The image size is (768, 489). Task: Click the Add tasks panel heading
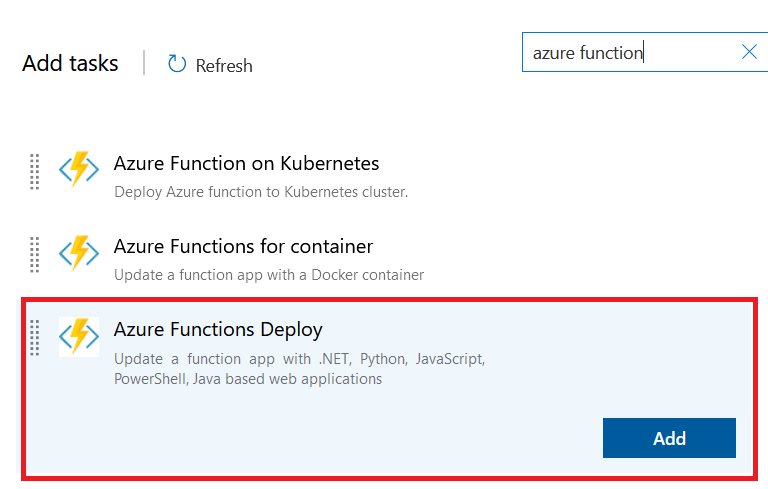[70, 64]
